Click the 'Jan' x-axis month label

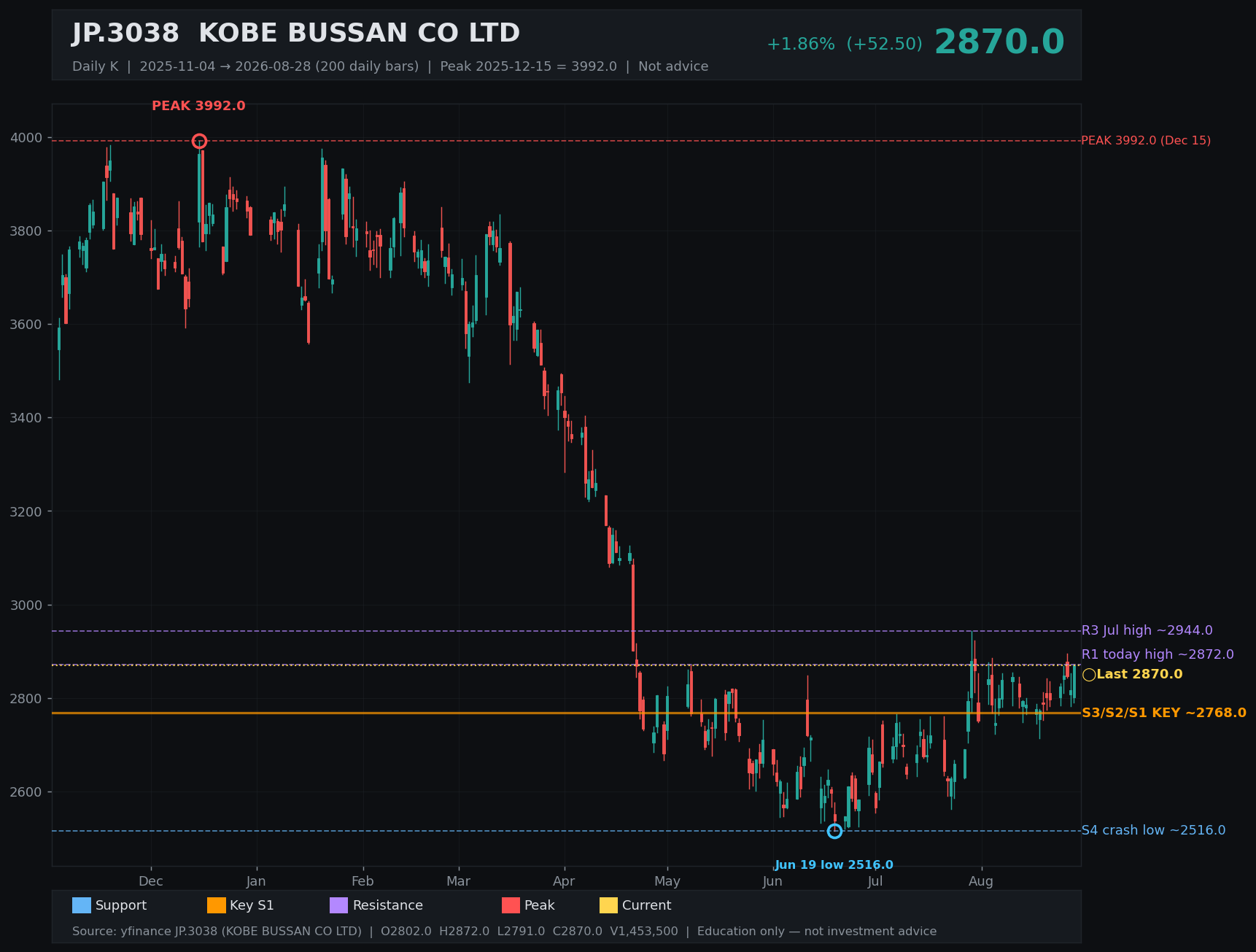tap(256, 881)
